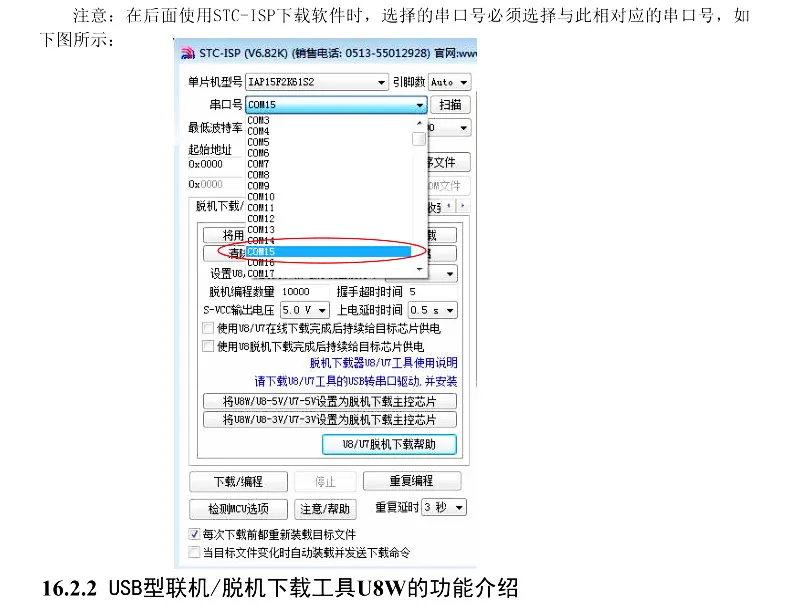The height and width of the screenshot is (614, 790).
Task: Click the 下载/编程 button
Action: click(x=238, y=482)
